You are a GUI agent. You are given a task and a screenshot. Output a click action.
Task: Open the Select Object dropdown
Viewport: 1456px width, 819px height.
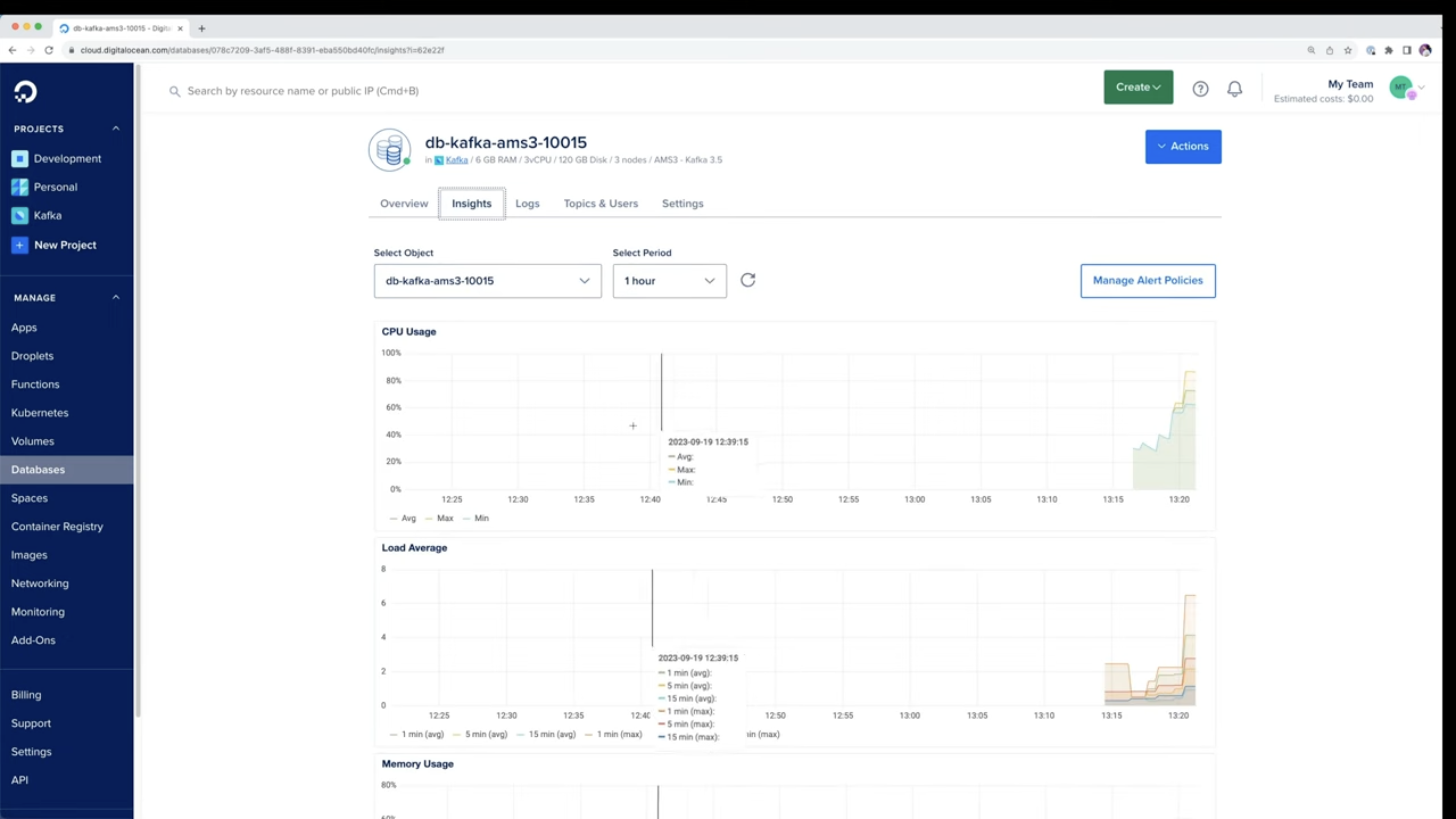[487, 281]
